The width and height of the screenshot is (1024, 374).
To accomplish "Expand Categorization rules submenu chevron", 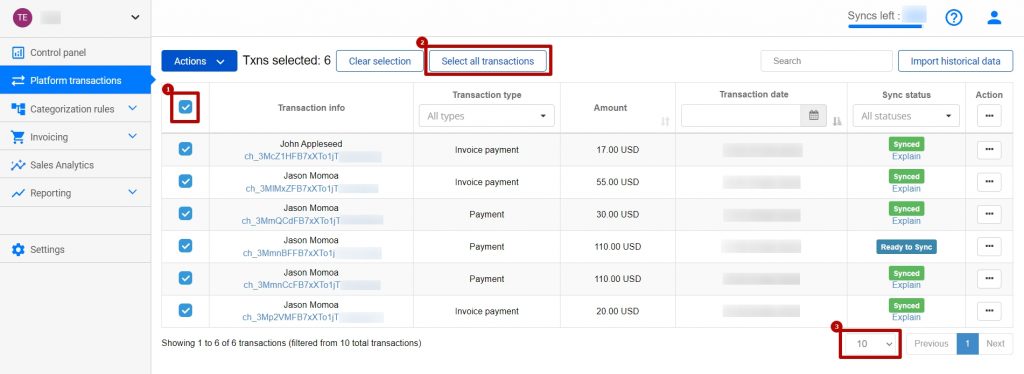I will (133, 108).
